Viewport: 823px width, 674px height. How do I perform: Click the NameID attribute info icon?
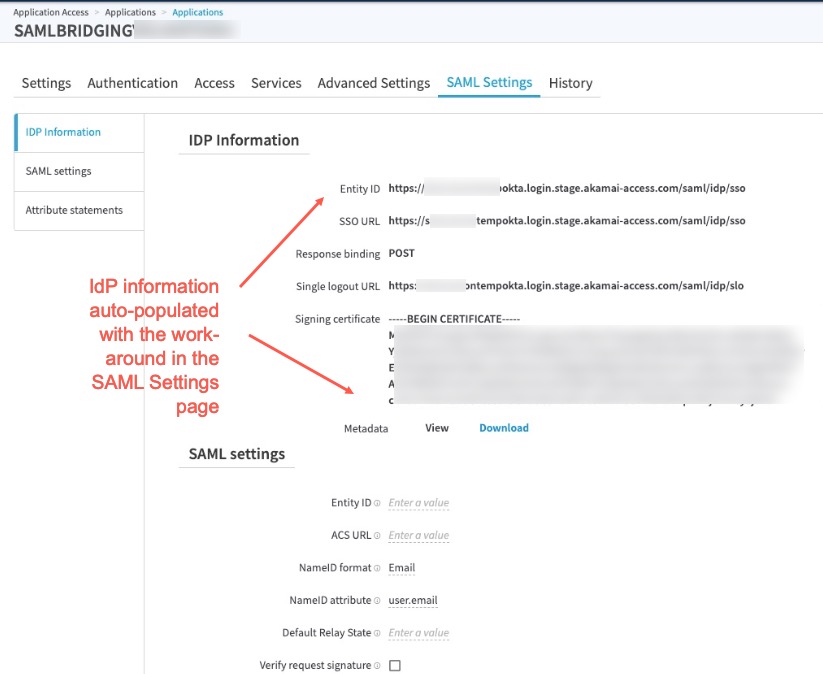coord(377,601)
